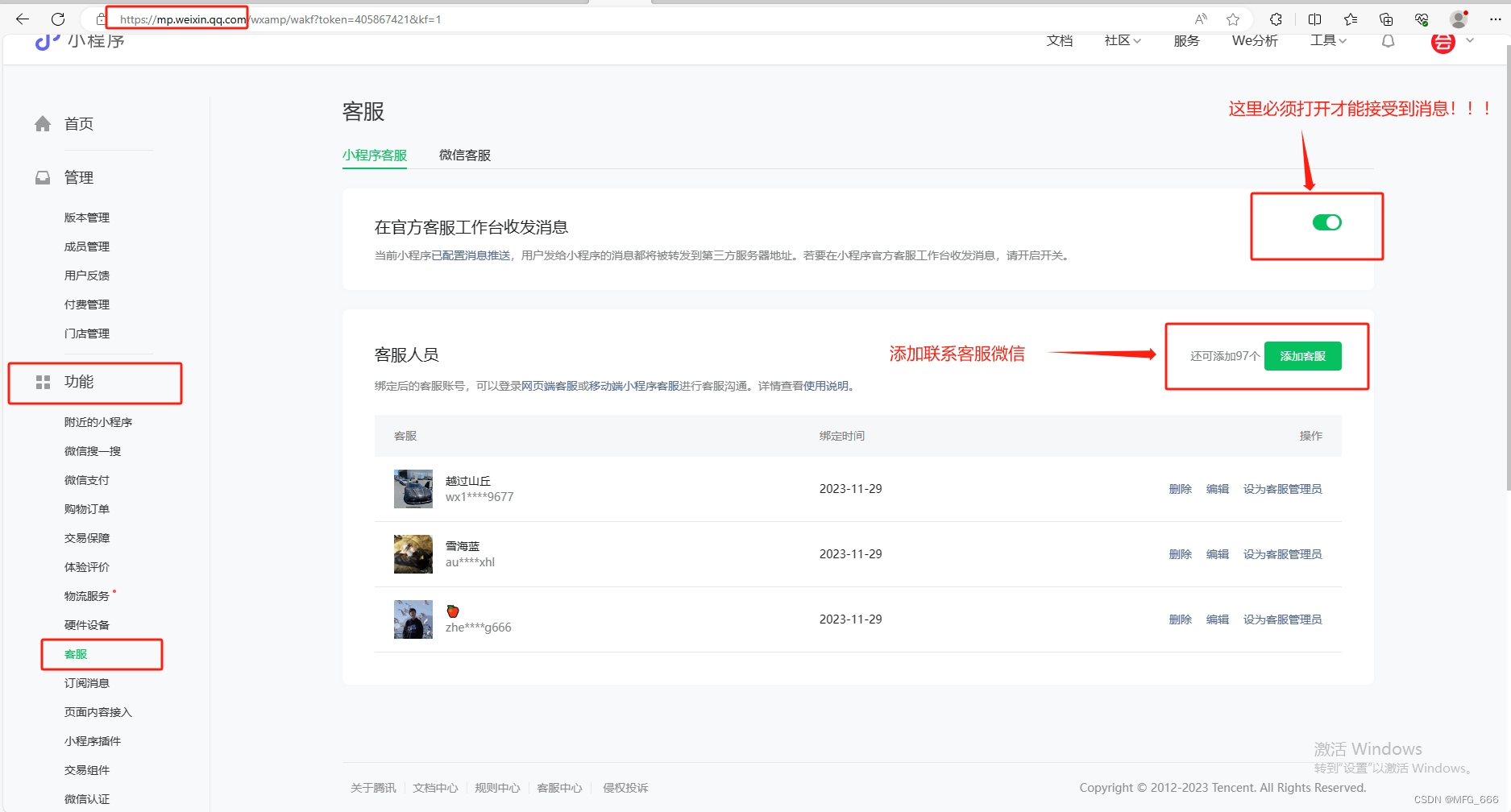Click the zhe****g666 avatar thumbnail
This screenshot has height=812, width=1511.
click(413, 619)
